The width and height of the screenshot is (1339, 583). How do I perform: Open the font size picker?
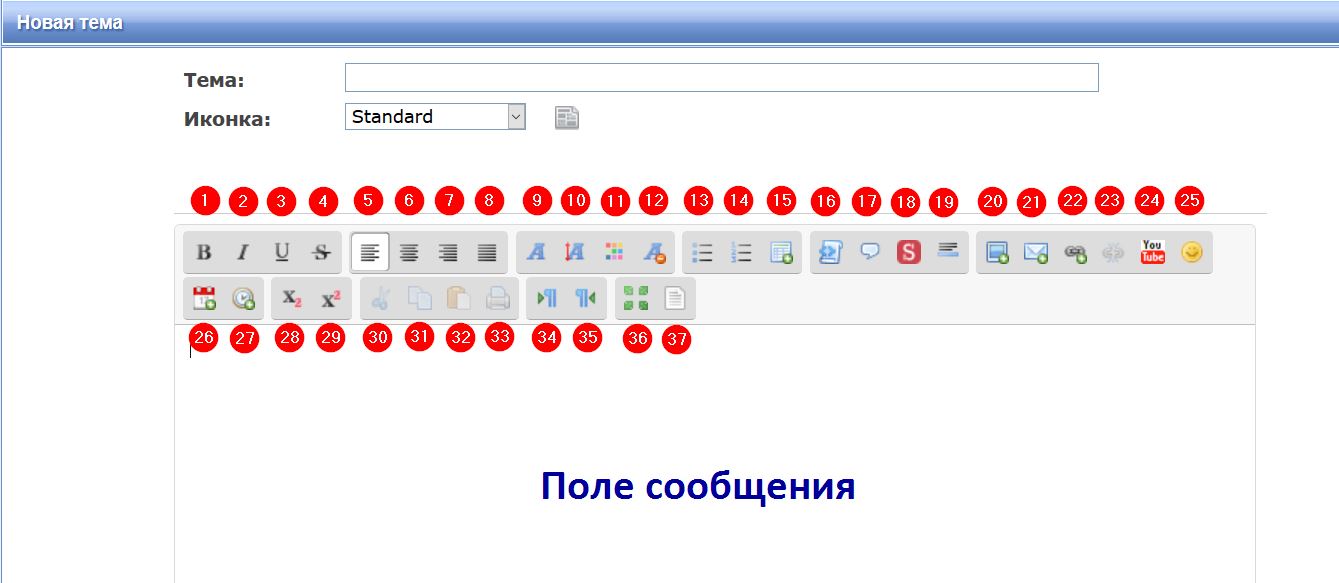pyautogui.click(x=575, y=253)
